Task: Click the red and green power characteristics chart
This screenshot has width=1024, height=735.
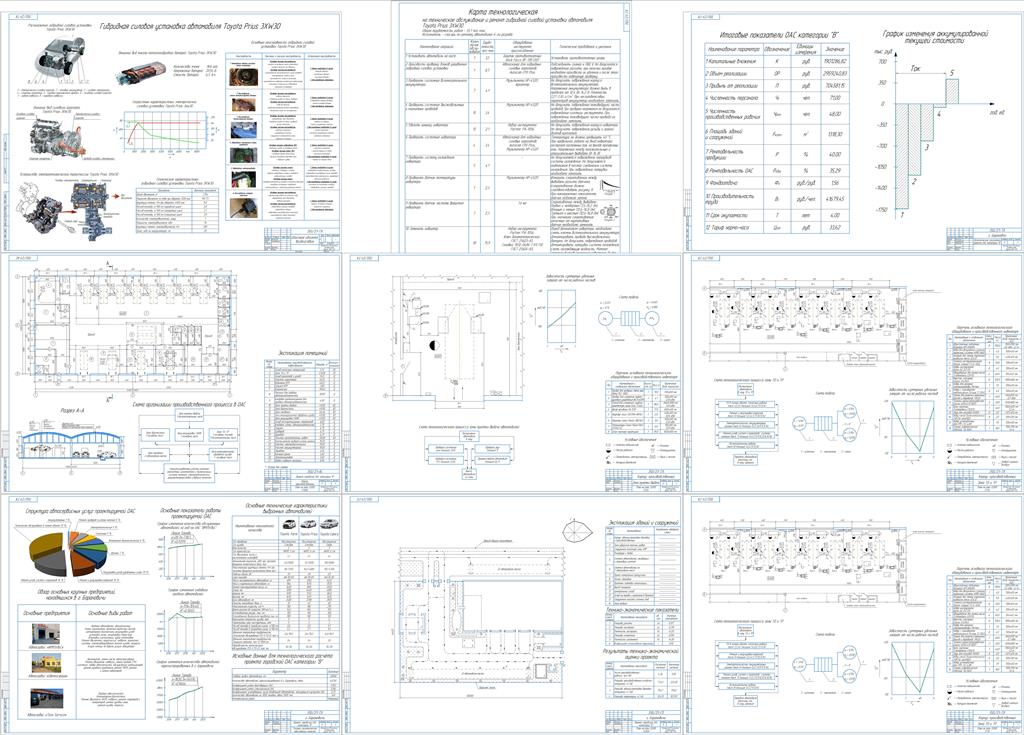Action: (165, 132)
